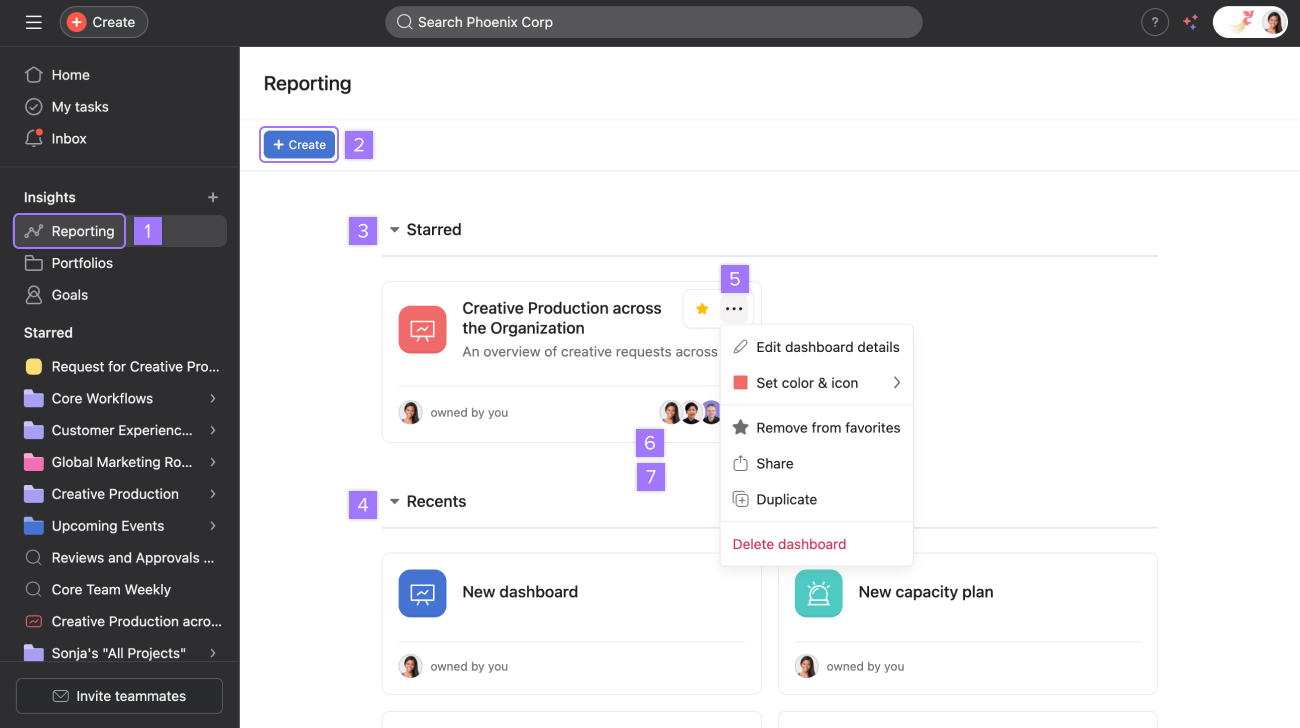Open the help question-mark icon
Image resolution: width=1300 pixels, height=728 pixels.
pos(1155,21)
